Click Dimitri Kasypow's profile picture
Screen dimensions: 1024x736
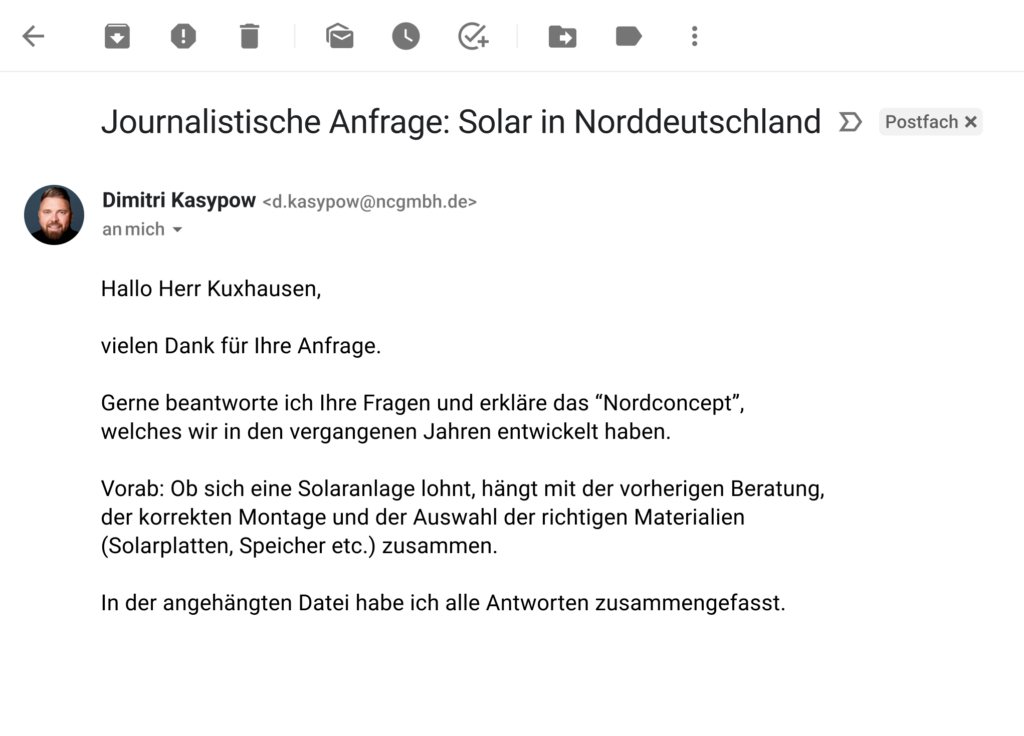(54, 215)
